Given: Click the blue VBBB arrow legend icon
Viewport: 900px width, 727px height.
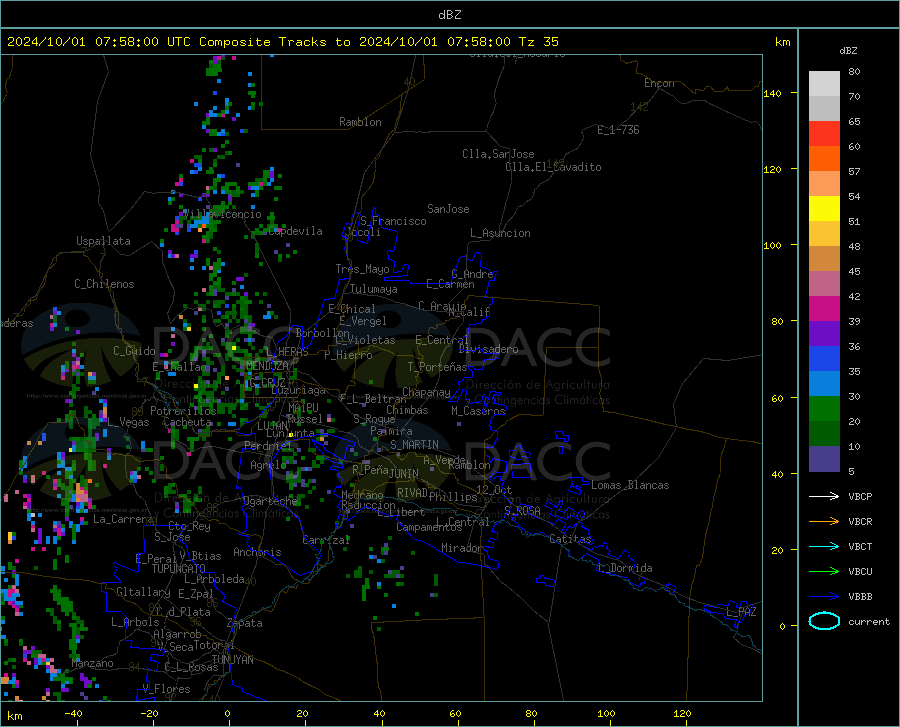Looking at the screenshot, I should [x=824, y=597].
